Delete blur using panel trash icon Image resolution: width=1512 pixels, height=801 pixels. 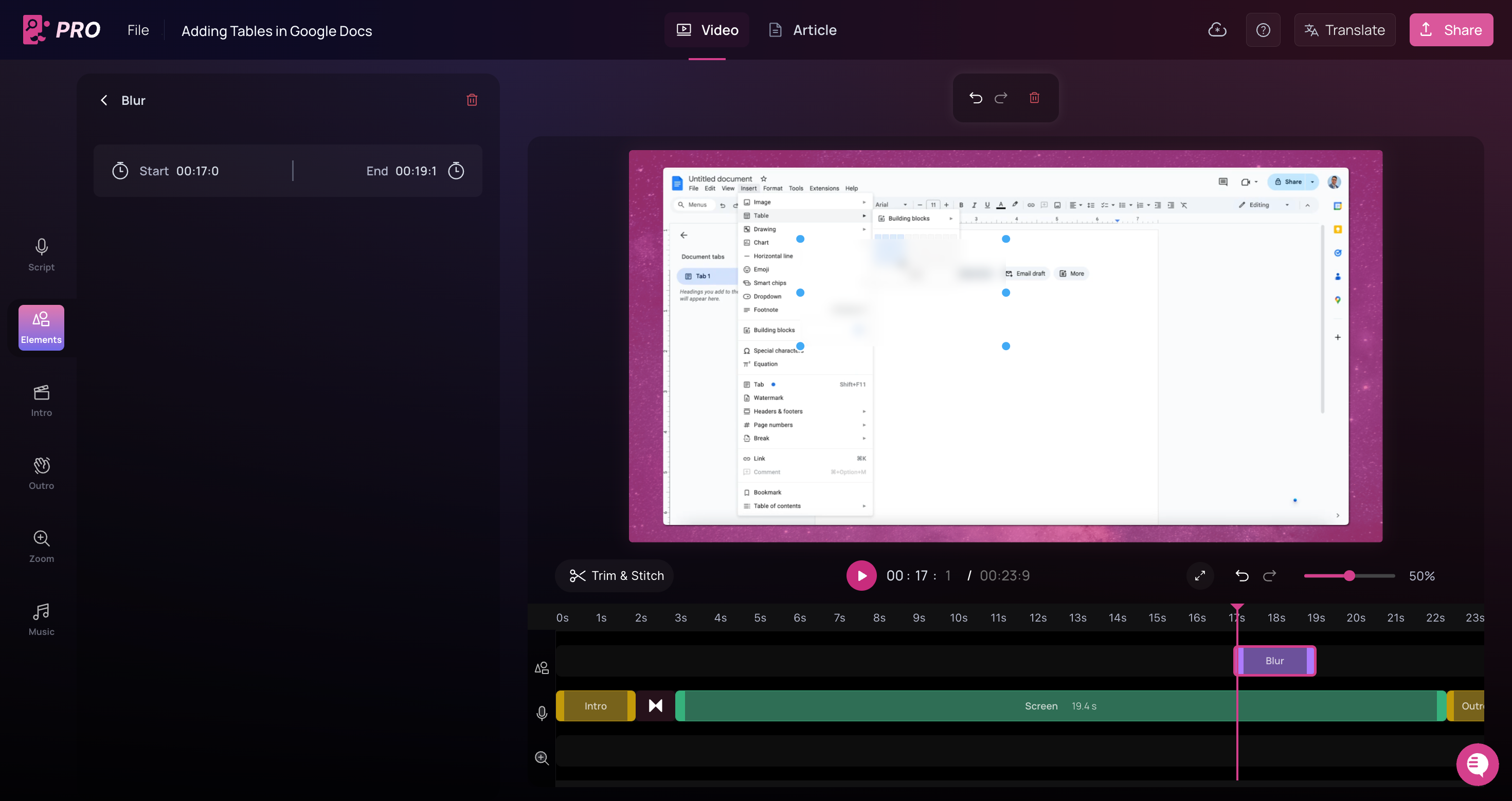(x=471, y=100)
